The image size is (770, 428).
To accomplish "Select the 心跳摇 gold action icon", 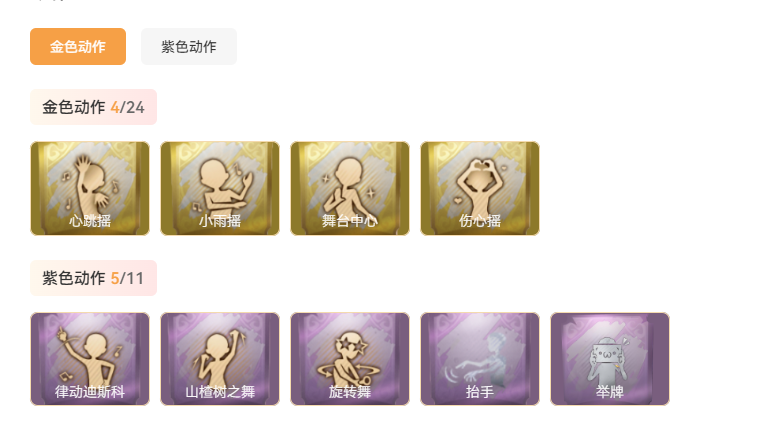I will click(x=90, y=188).
